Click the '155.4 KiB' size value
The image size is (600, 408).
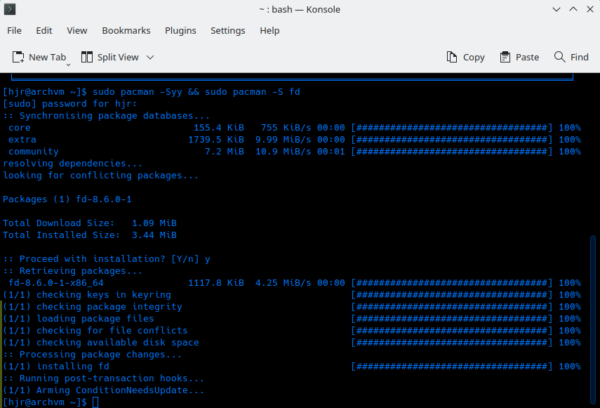(218, 128)
